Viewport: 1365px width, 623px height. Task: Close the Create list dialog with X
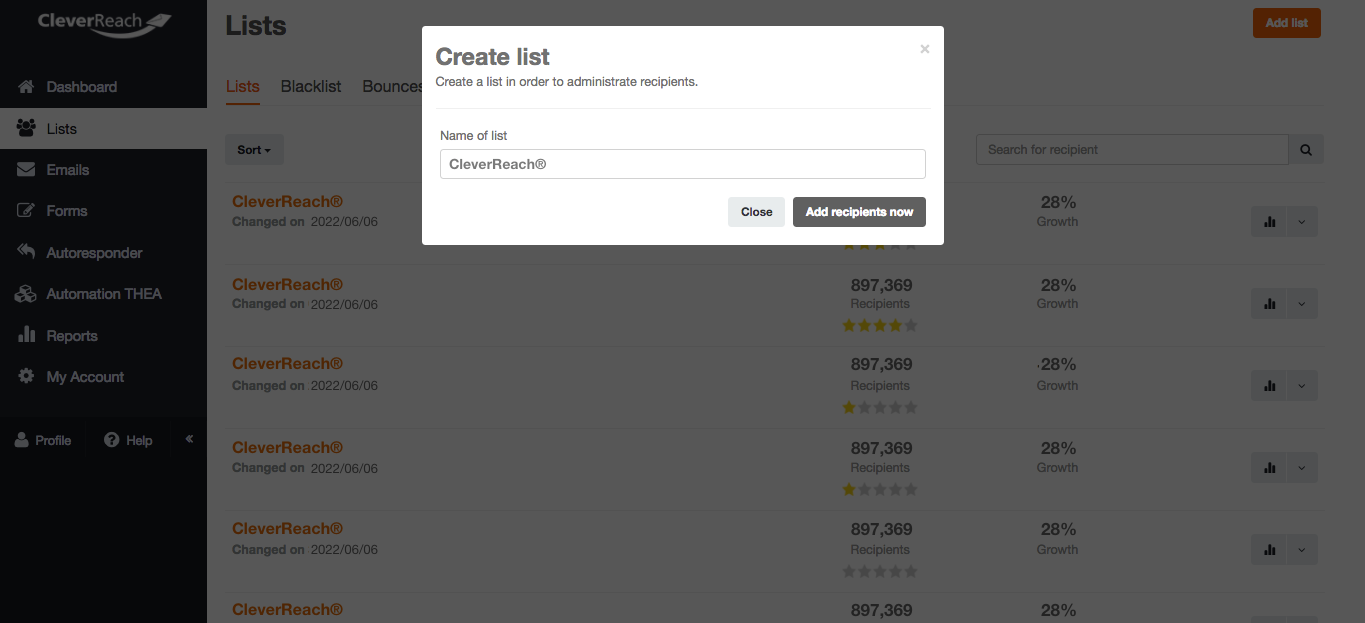pos(925,49)
